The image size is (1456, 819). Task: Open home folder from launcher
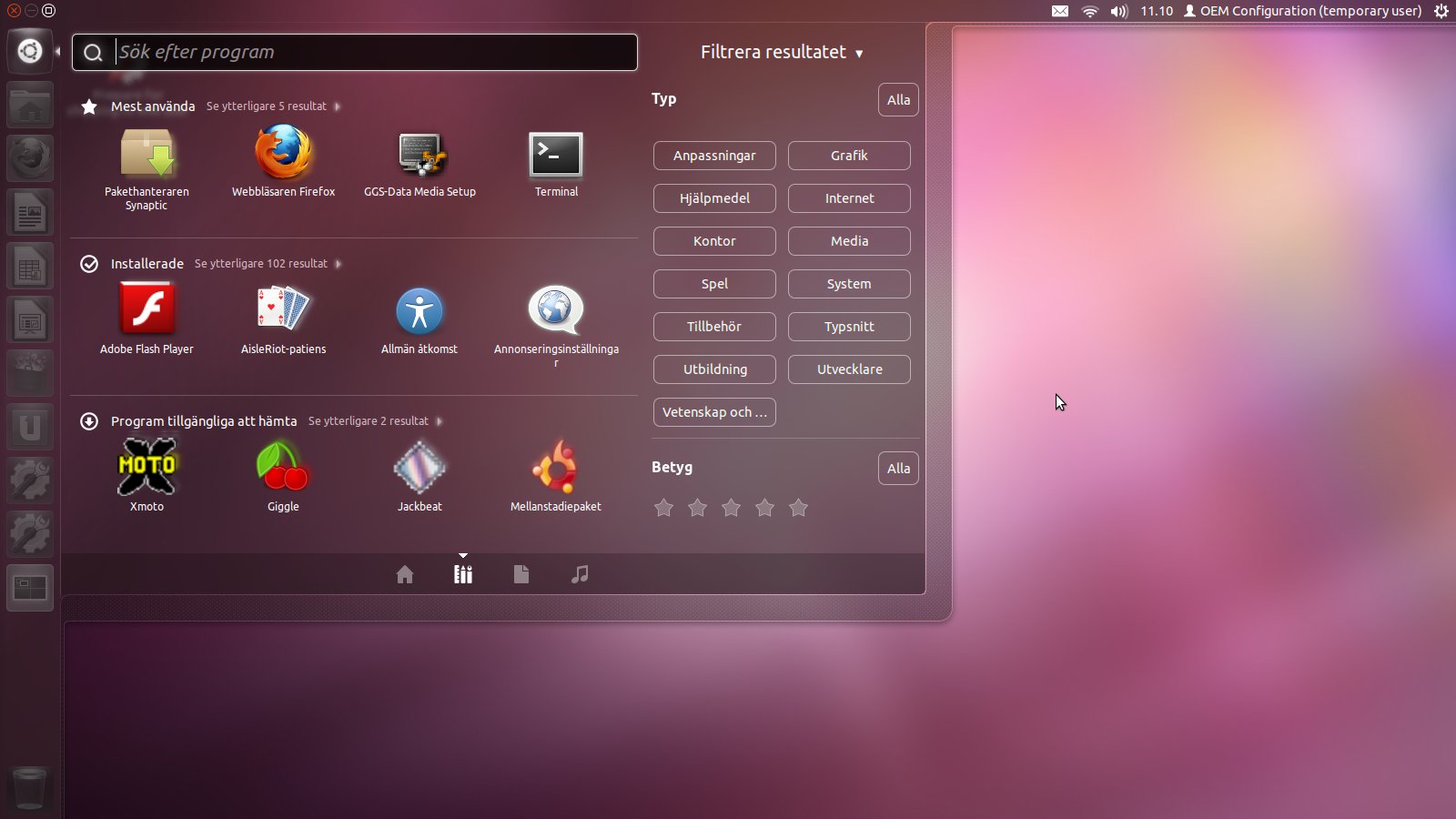pyautogui.click(x=30, y=106)
